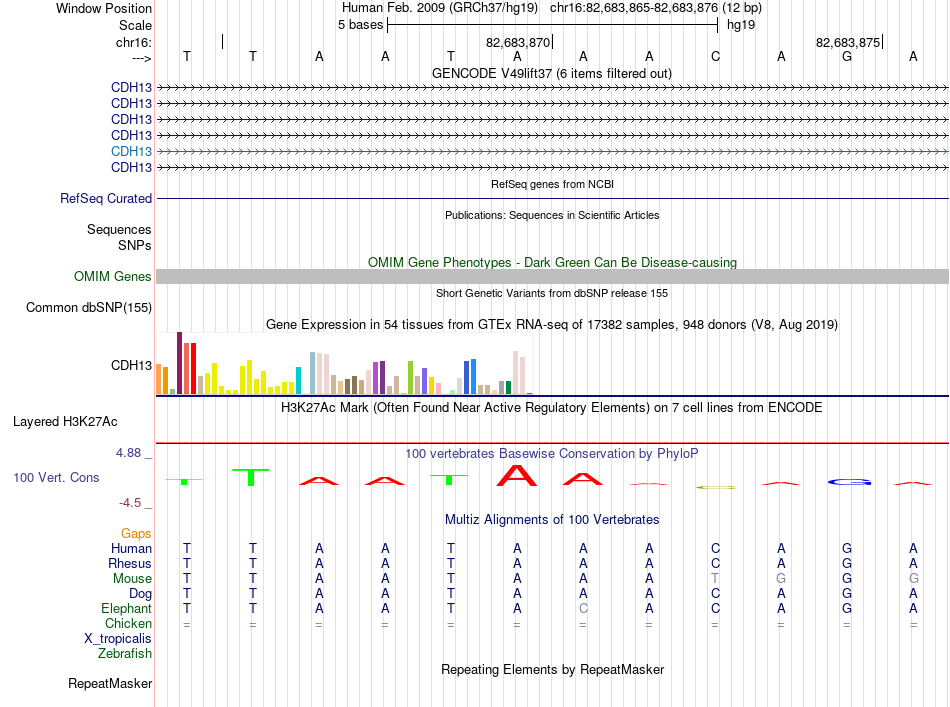Click the olive C conservation logo letter
Image resolution: width=950 pixels, height=707 pixels.
716,487
